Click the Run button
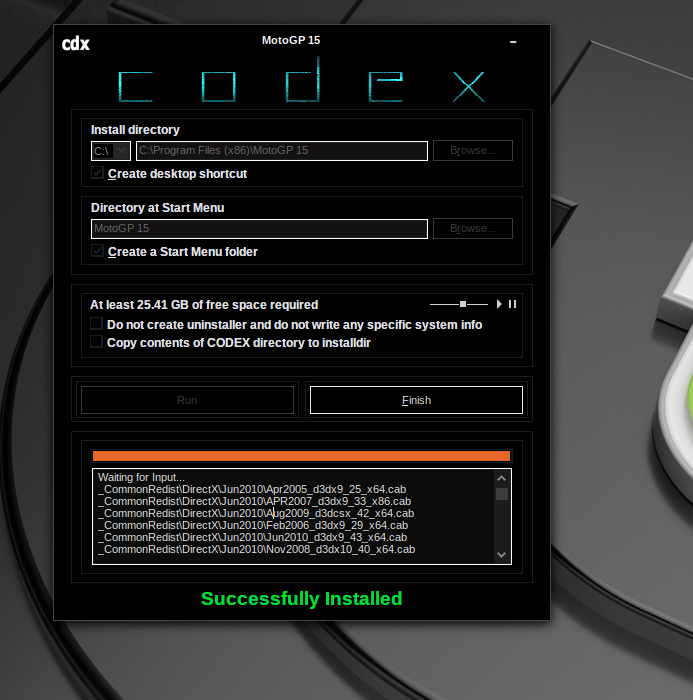 (x=187, y=400)
